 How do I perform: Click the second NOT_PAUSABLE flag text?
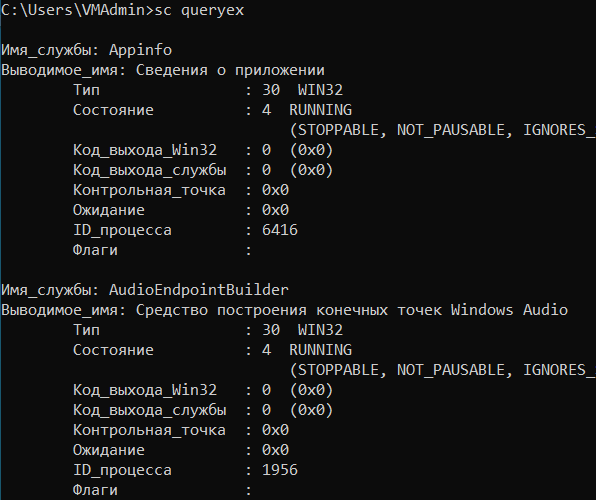(x=451, y=370)
